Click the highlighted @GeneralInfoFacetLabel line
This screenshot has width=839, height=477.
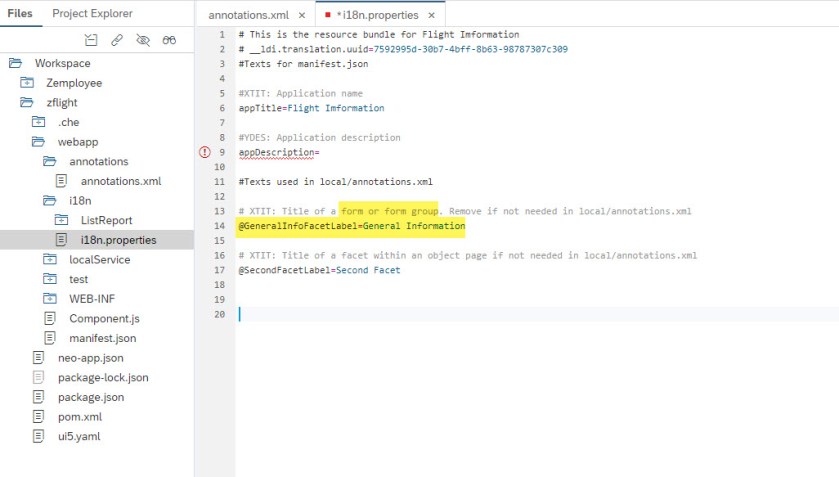coord(351,226)
